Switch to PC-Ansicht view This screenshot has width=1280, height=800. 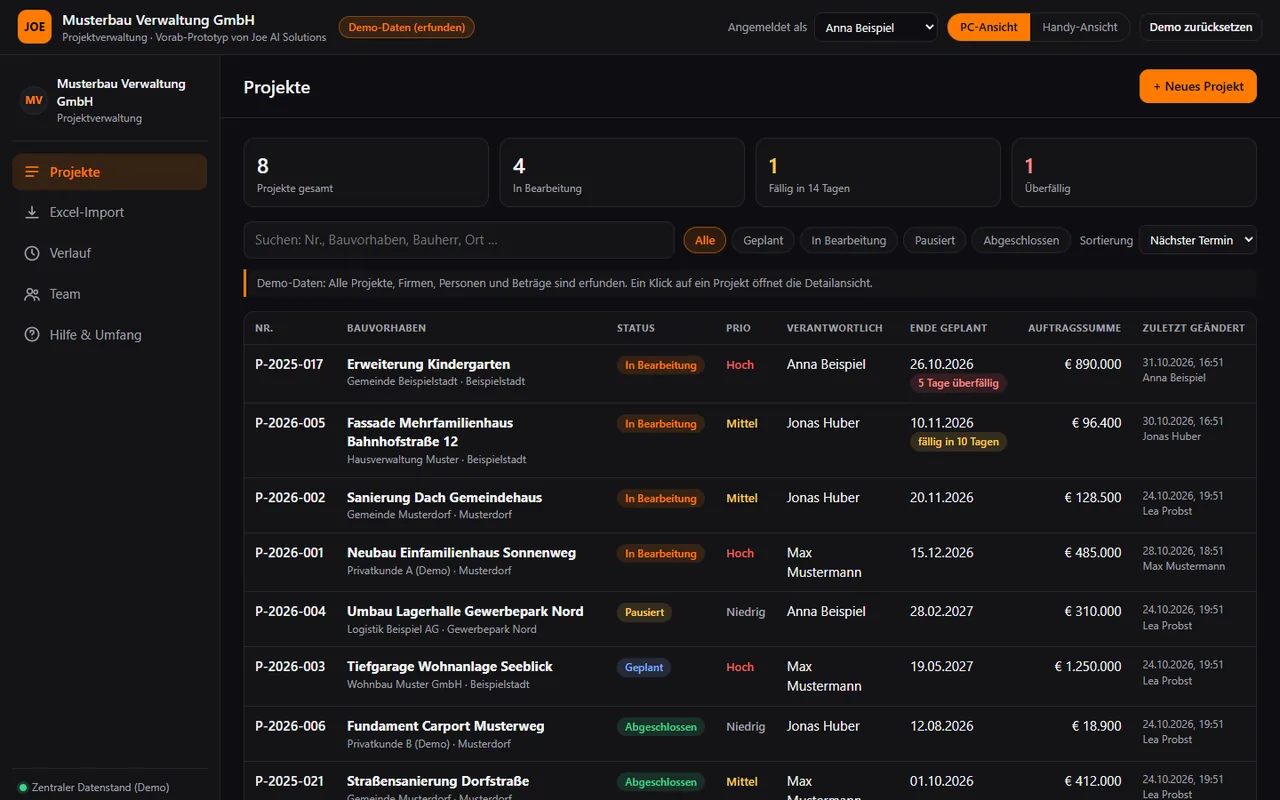pos(989,27)
